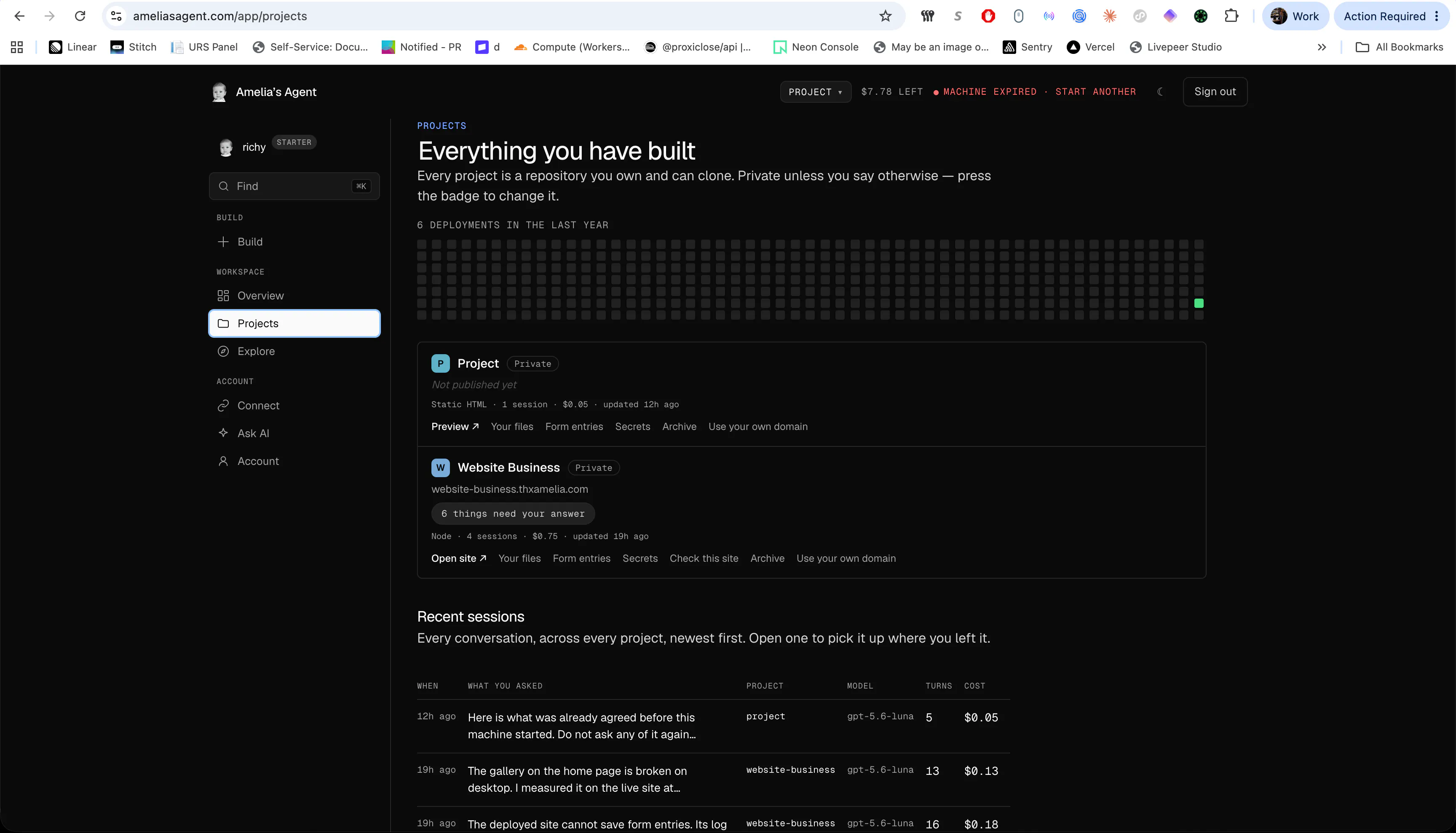The width and height of the screenshot is (1456, 833).
Task: Open the 12h ago project session row
Action: (x=713, y=726)
